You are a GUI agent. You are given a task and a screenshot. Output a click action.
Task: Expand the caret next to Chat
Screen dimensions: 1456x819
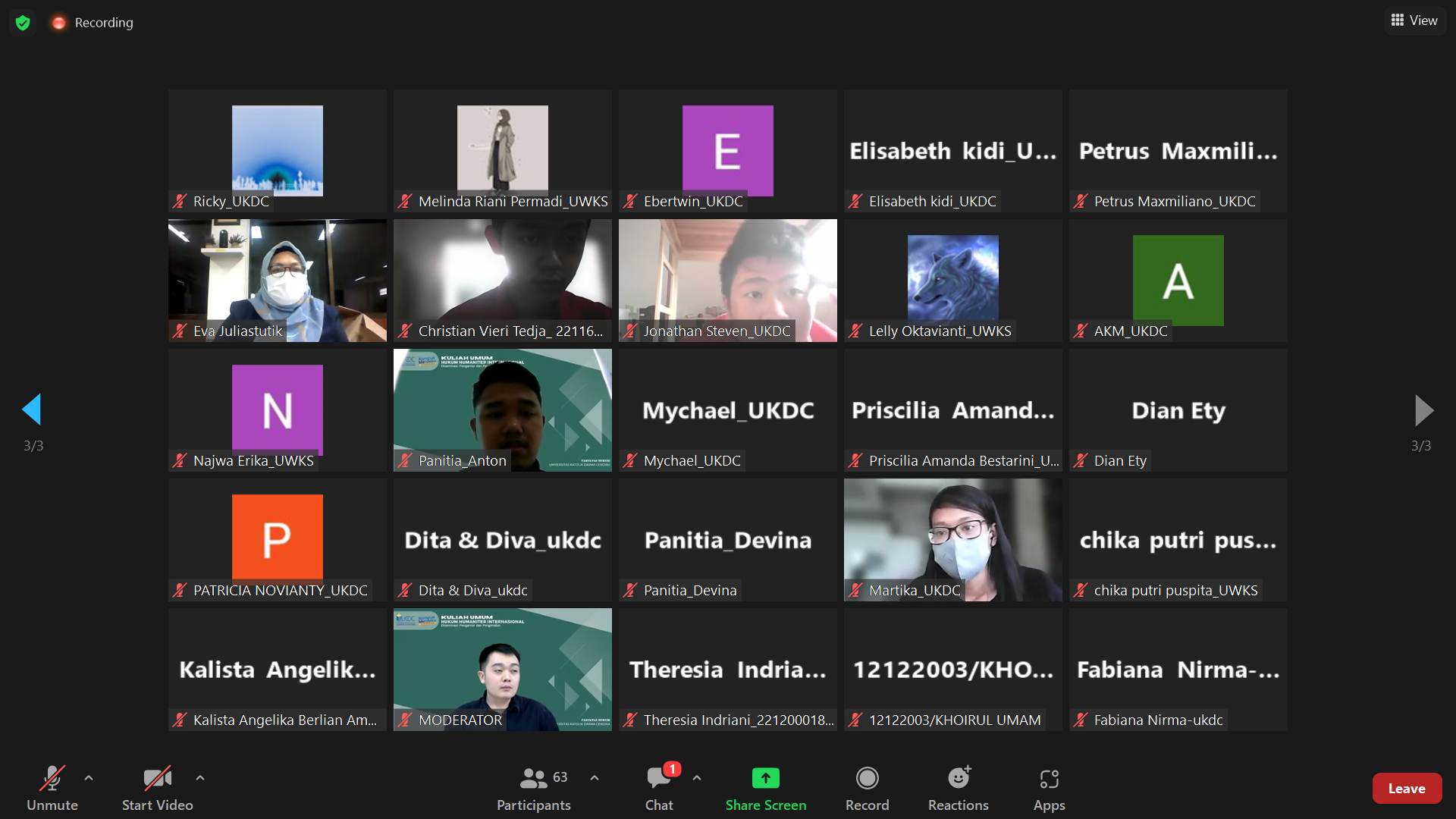click(x=697, y=778)
